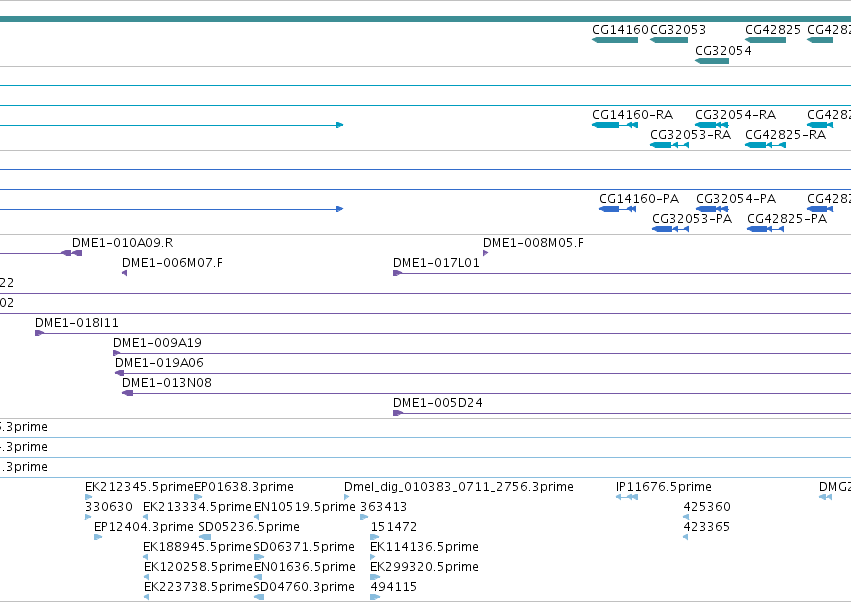This screenshot has height=602, width=851.
Task: Select EP01638.3prime EST arrow
Action: pos(198,497)
